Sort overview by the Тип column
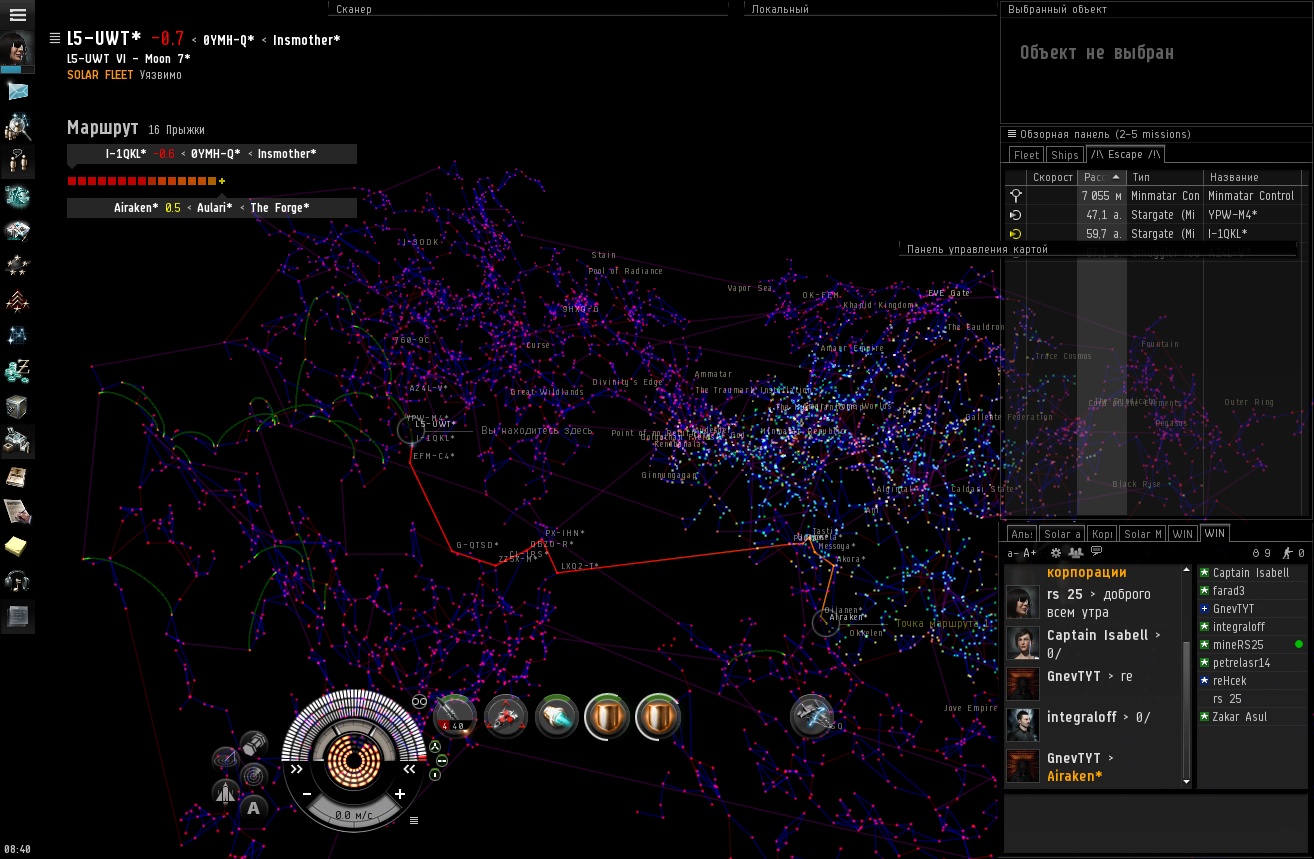The image size is (1314, 859). tap(1162, 177)
